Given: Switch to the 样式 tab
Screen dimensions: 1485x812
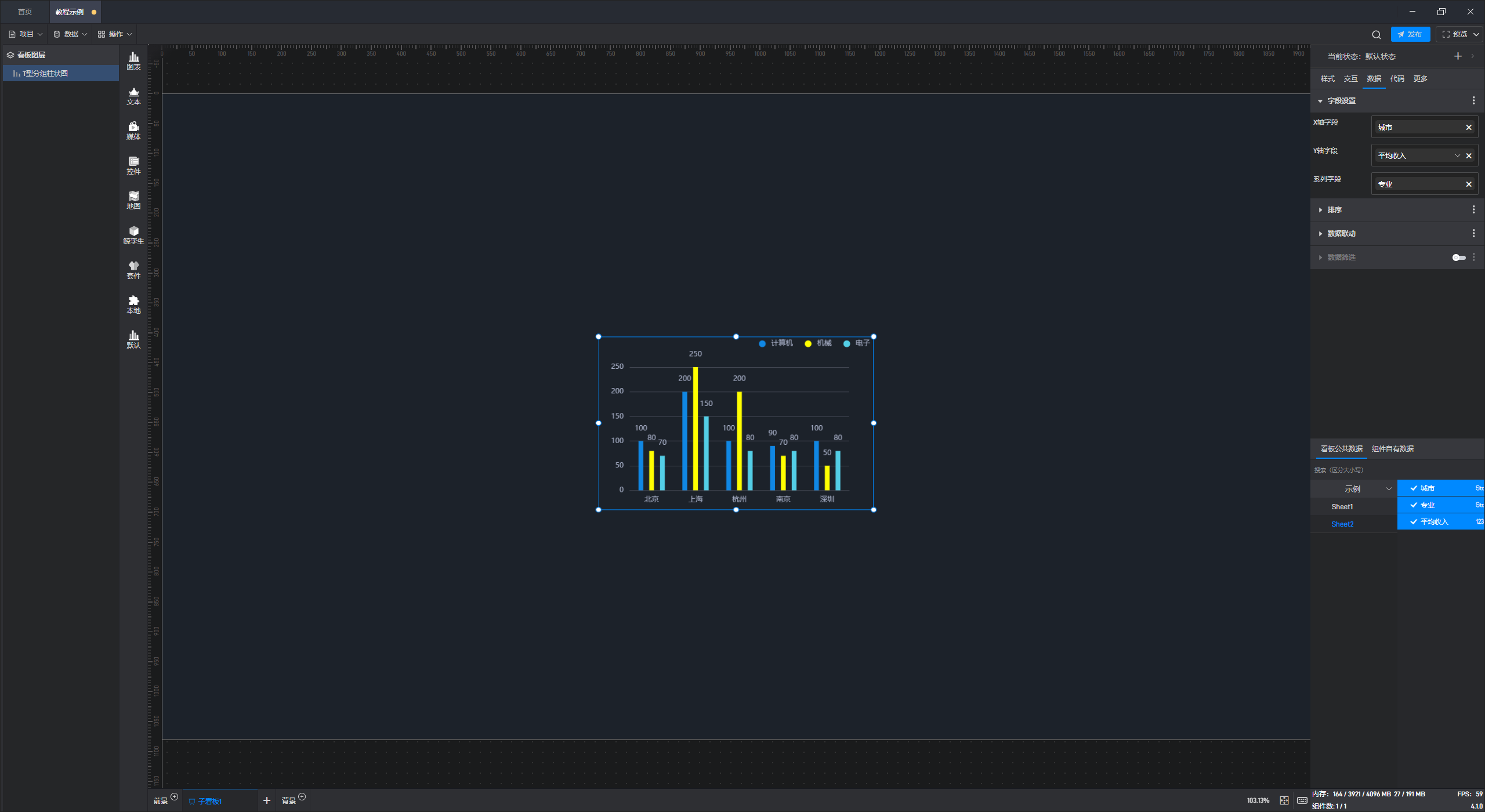Looking at the screenshot, I should pos(1327,79).
